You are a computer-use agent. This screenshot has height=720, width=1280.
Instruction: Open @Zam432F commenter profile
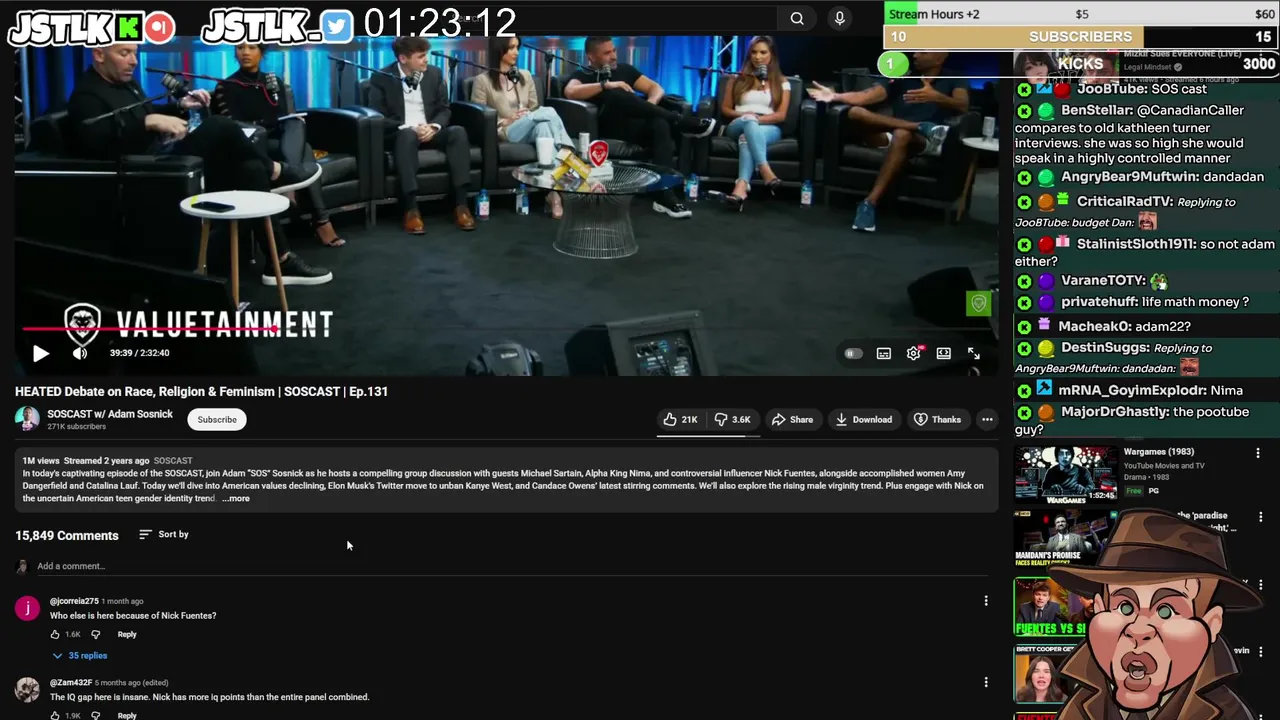click(x=71, y=683)
